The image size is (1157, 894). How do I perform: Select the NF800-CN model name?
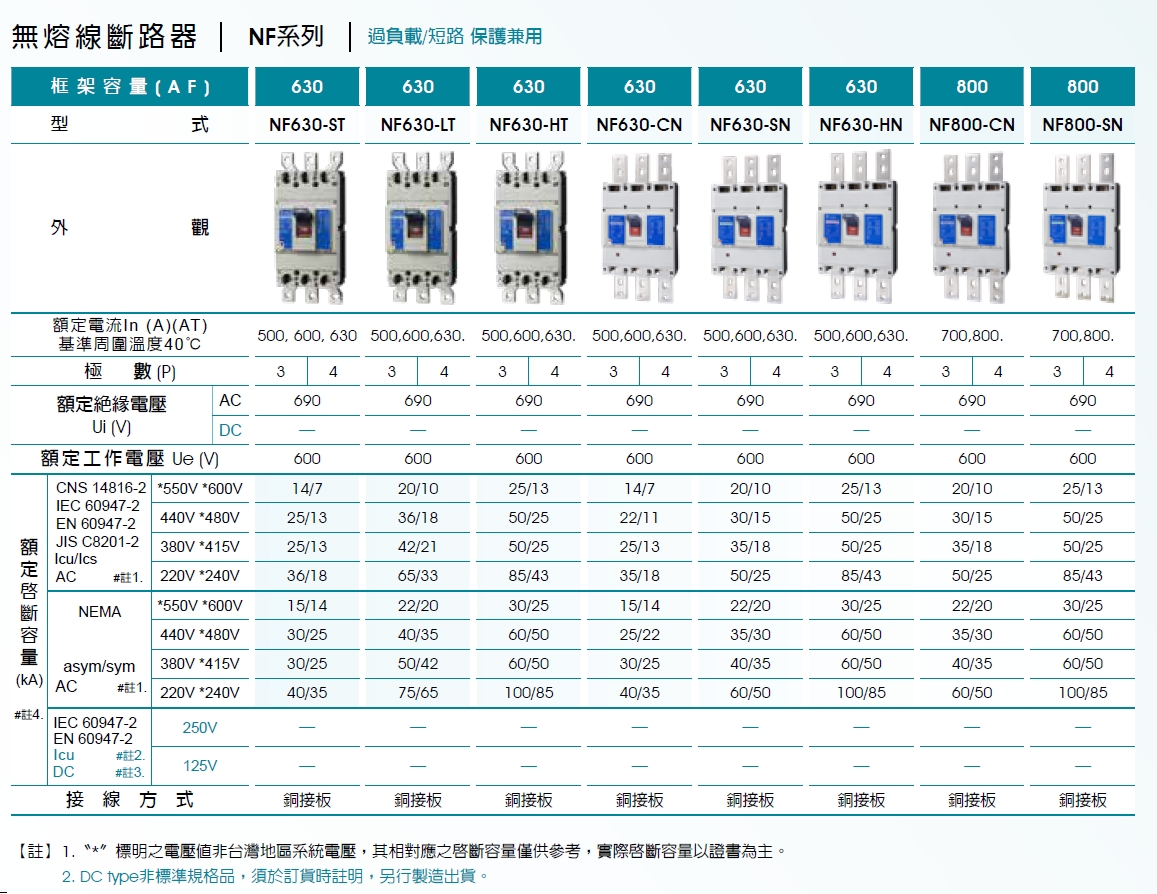coord(972,125)
